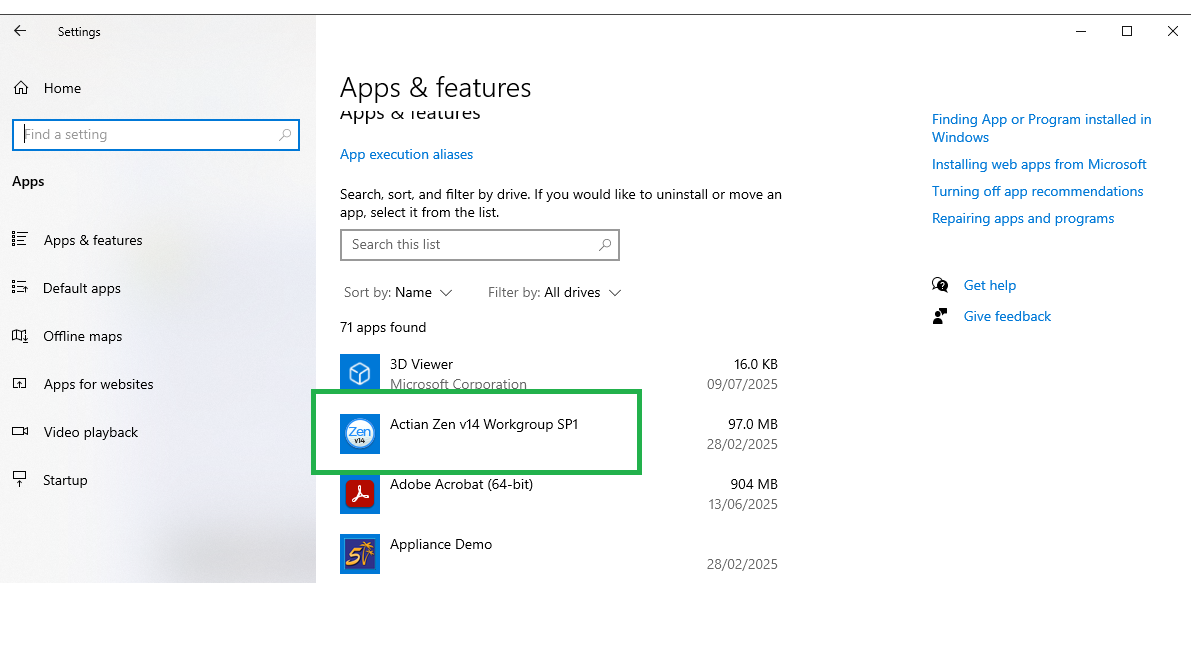Click the Video playback camera icon
1191x648 pixels.
[20, 431]
